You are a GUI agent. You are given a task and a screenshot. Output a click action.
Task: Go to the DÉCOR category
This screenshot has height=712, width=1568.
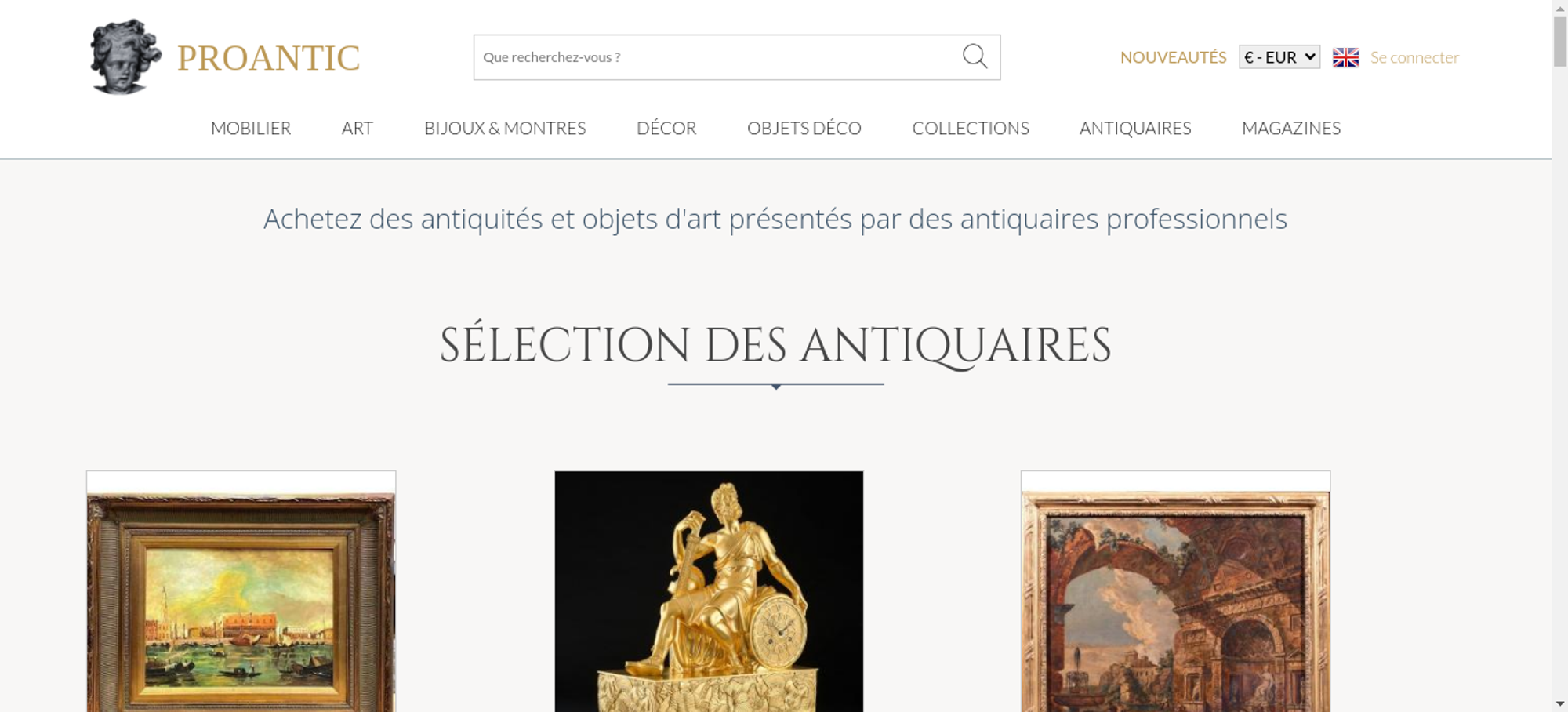click(666, 128)
